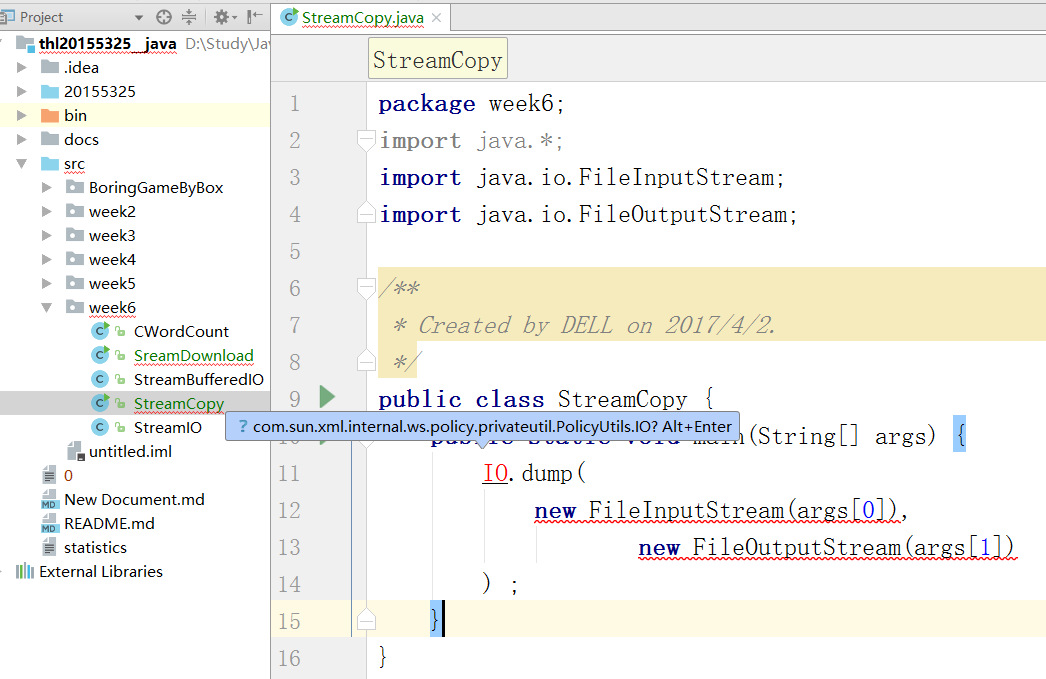The image size is (1046, 679).
Task: Collapse the src folder
Action: 21,163
